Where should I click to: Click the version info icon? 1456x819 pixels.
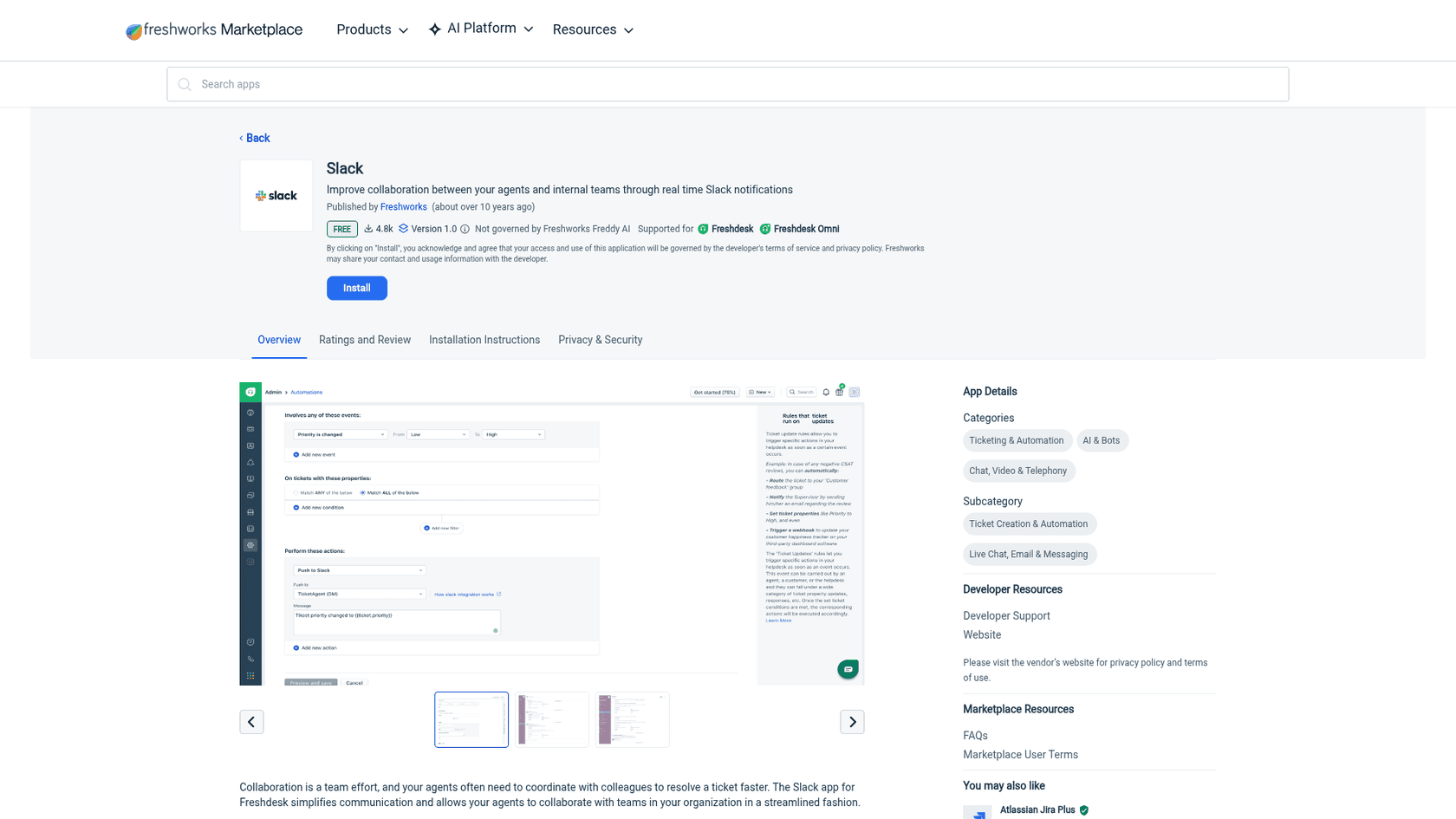(x=465, y=230)
